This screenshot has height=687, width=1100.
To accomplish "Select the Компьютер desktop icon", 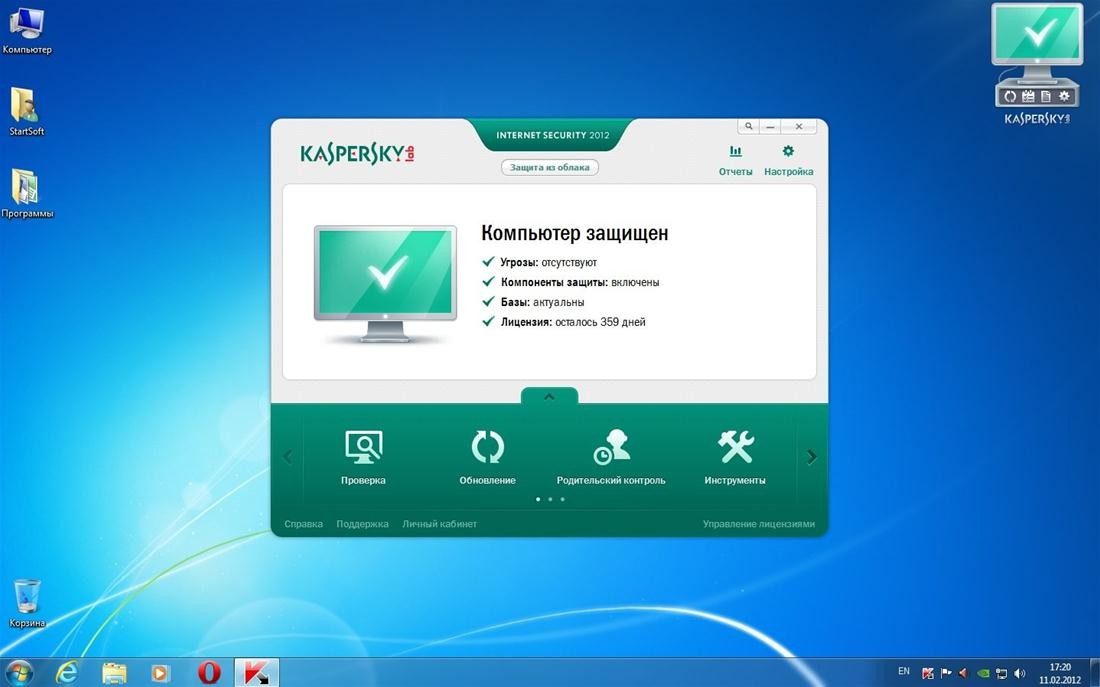I will tap(27, 31).
